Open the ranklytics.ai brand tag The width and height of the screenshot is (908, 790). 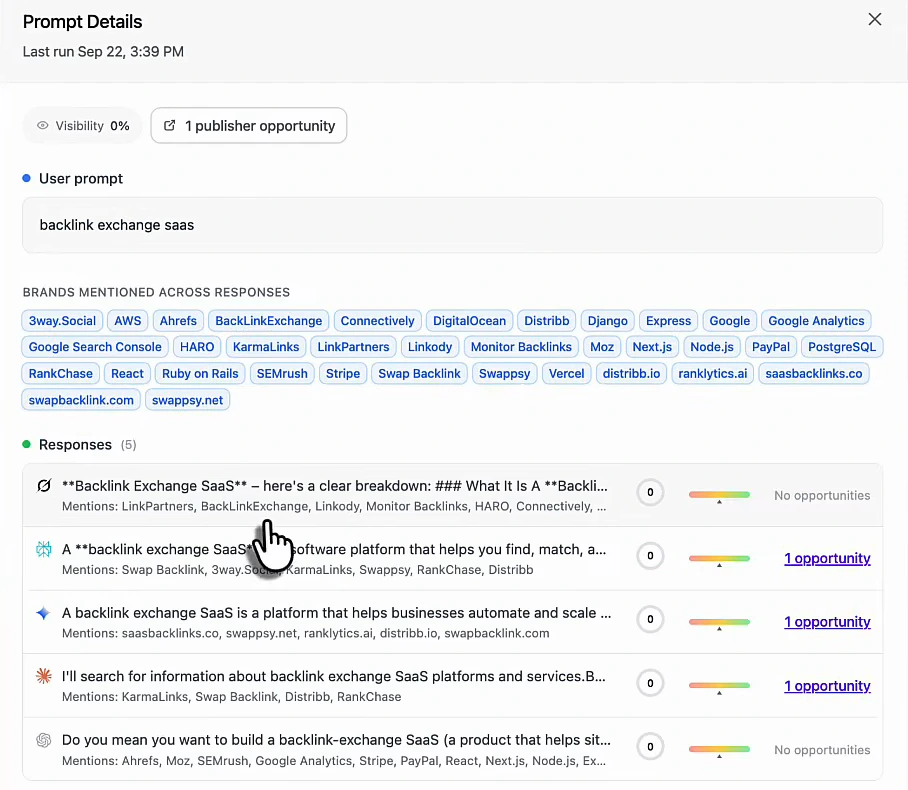(712, 374)
